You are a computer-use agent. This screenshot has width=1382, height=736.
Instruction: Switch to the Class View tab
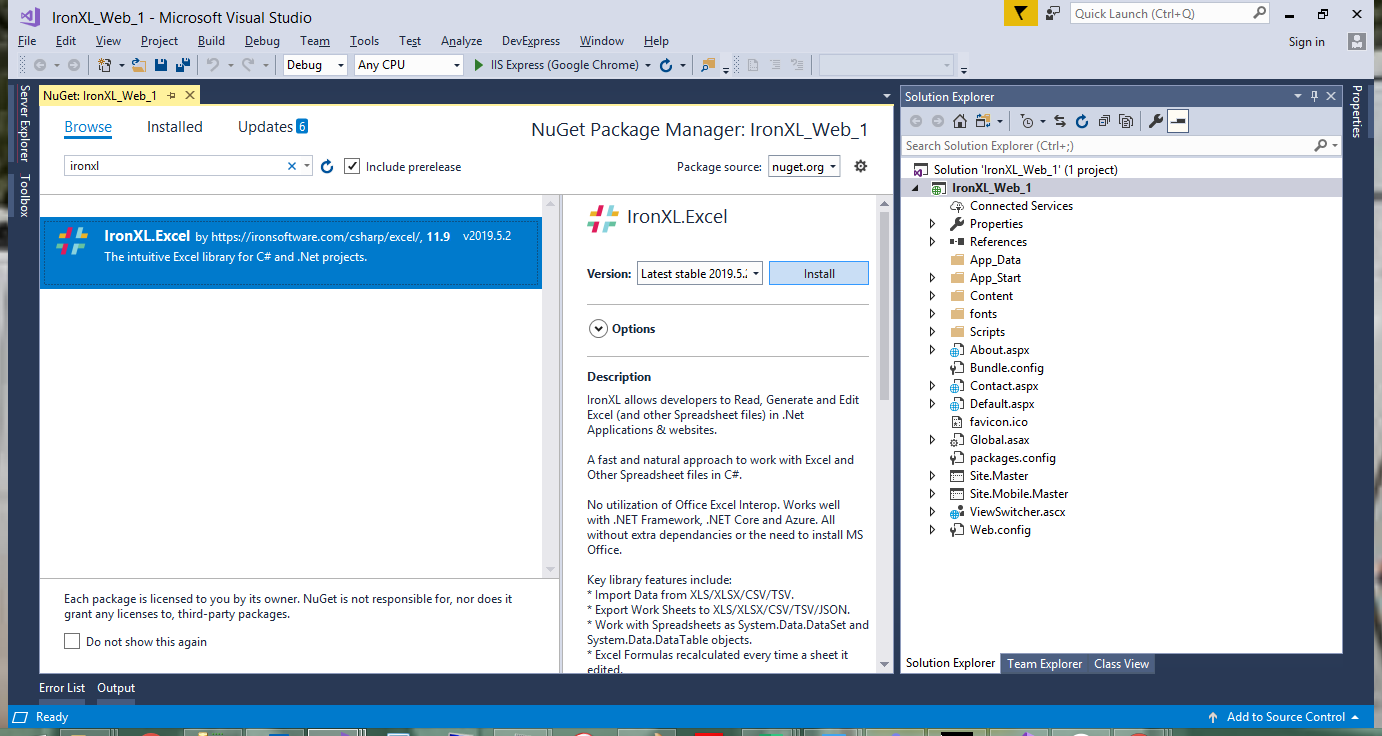1121,664
